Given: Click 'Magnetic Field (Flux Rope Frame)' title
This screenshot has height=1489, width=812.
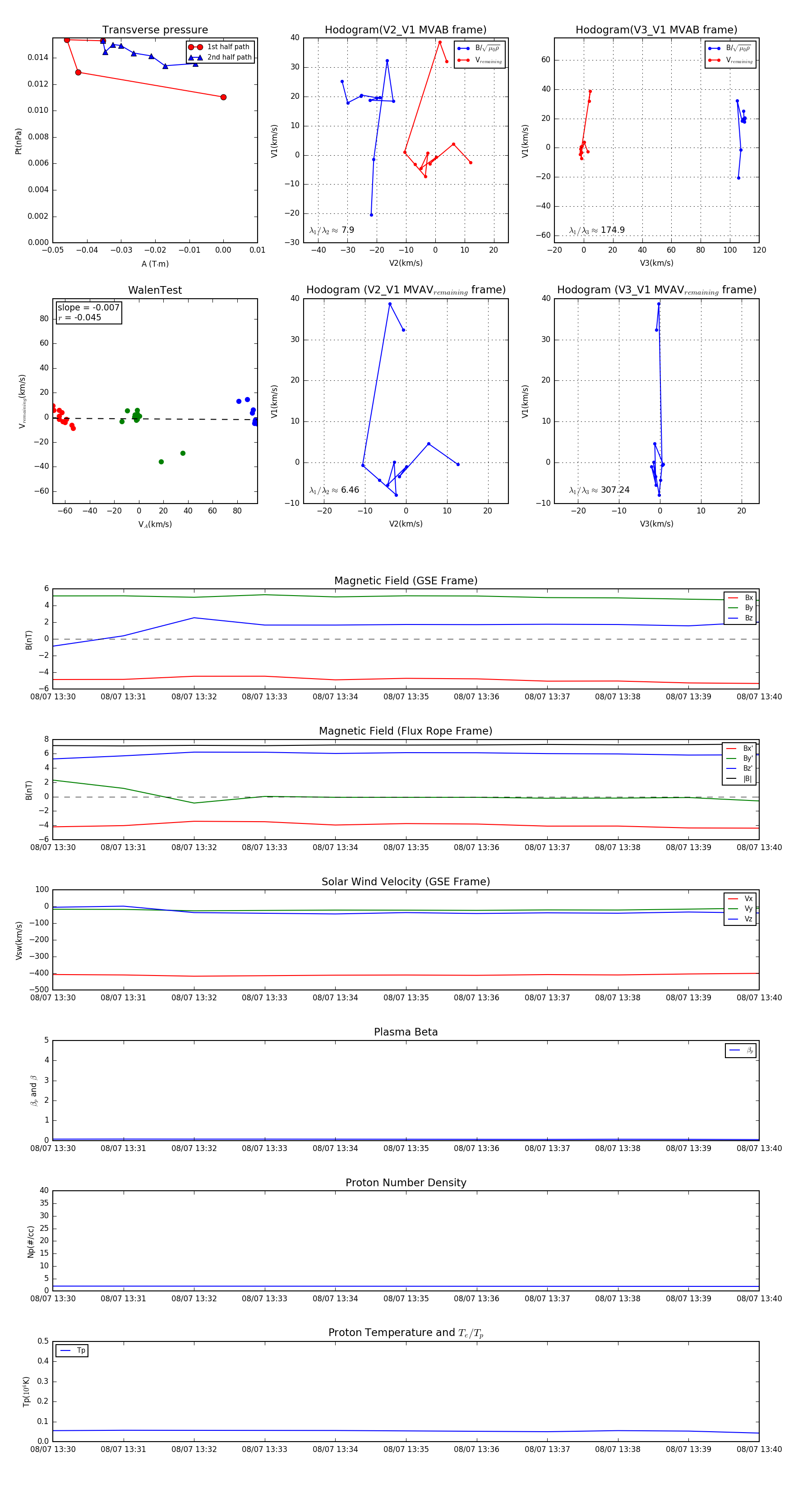Looking at the screenshot, I should pyautogui.click(x=406, y=731).
